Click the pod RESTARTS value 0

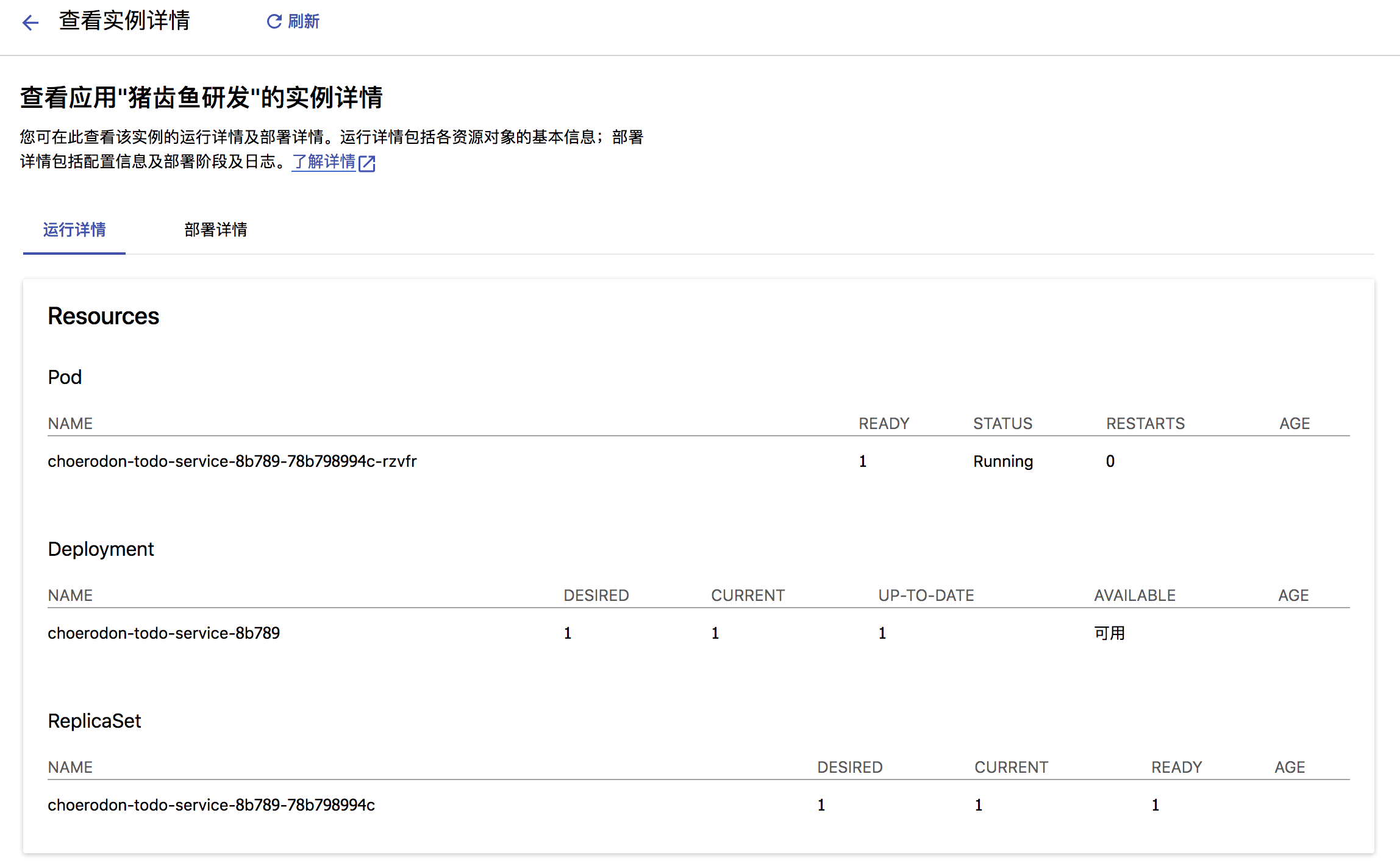(1110, 461)
